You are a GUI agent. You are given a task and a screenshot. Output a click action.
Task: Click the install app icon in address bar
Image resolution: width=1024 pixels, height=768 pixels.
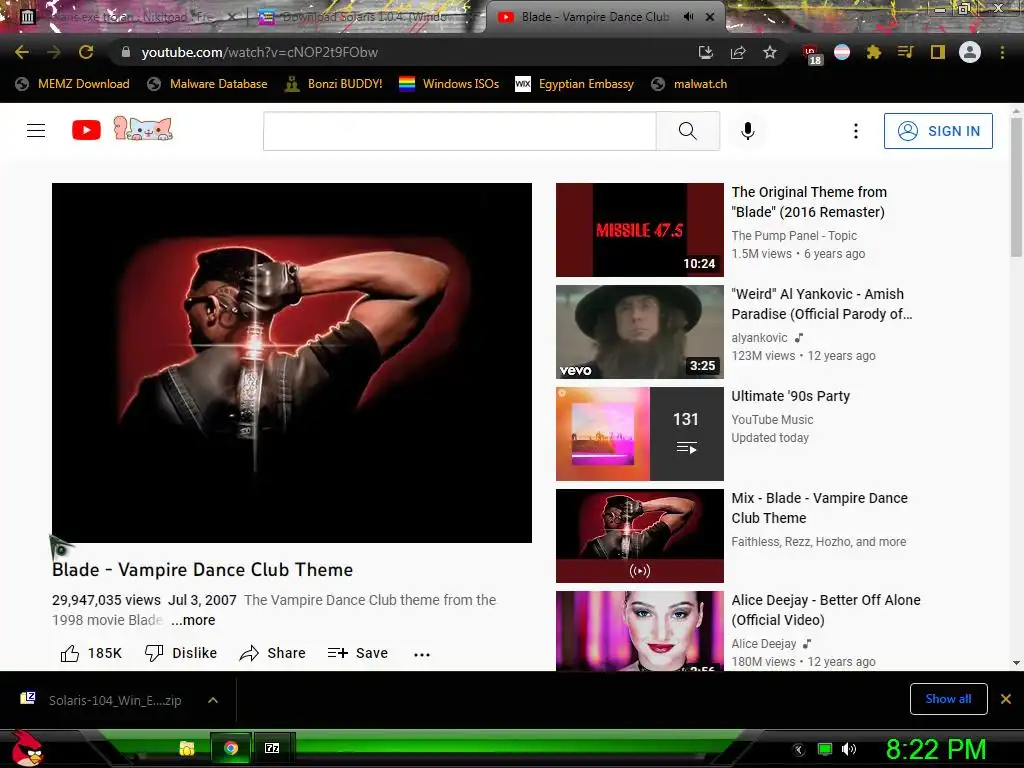click(x=705, y=52)
